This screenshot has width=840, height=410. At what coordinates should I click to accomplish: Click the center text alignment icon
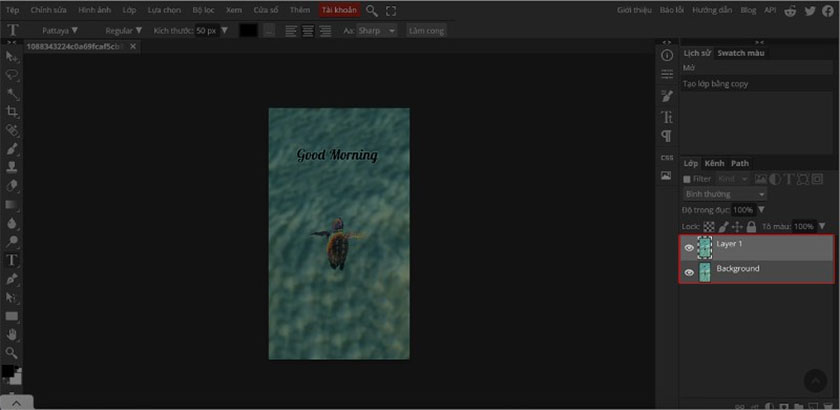[x=308, y=30]
